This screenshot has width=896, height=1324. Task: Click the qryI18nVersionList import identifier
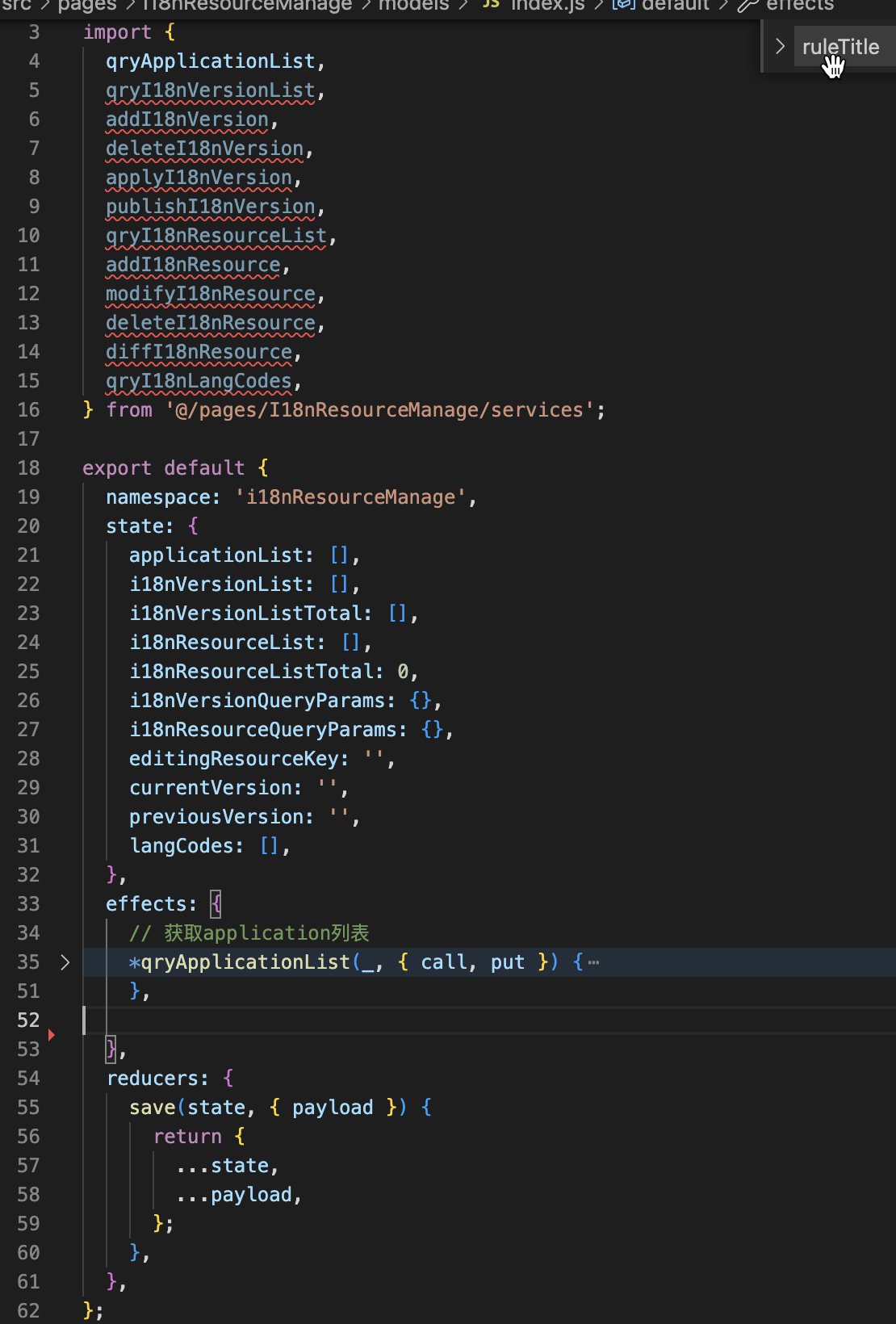pos(210,90)
